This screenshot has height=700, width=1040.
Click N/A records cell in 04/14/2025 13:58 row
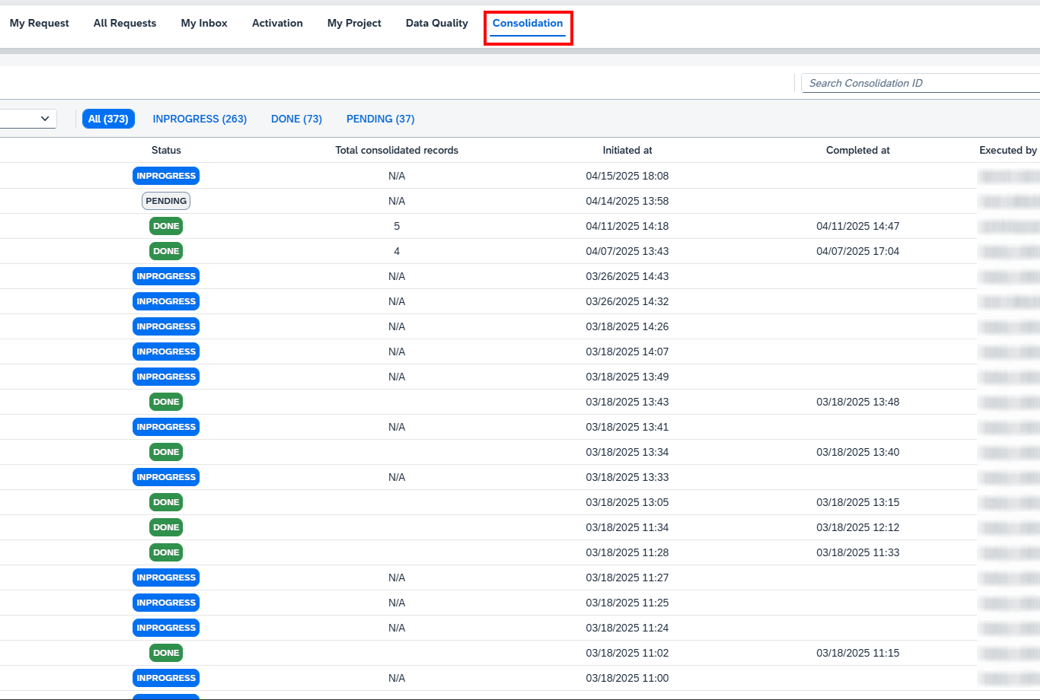click(x=397, y=201)
